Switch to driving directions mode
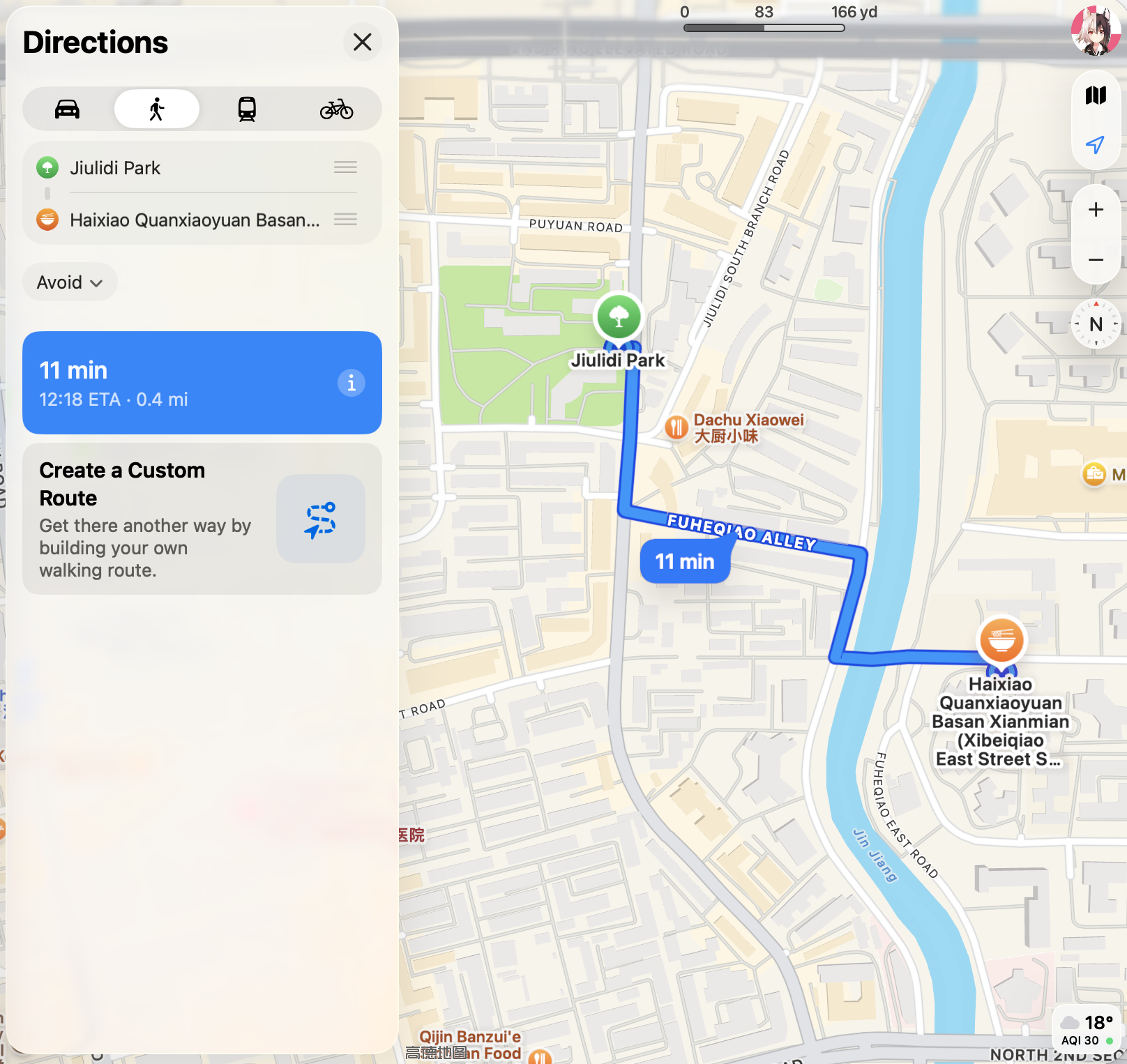The image size is (1127, 1064). click(x=68, y=109)
